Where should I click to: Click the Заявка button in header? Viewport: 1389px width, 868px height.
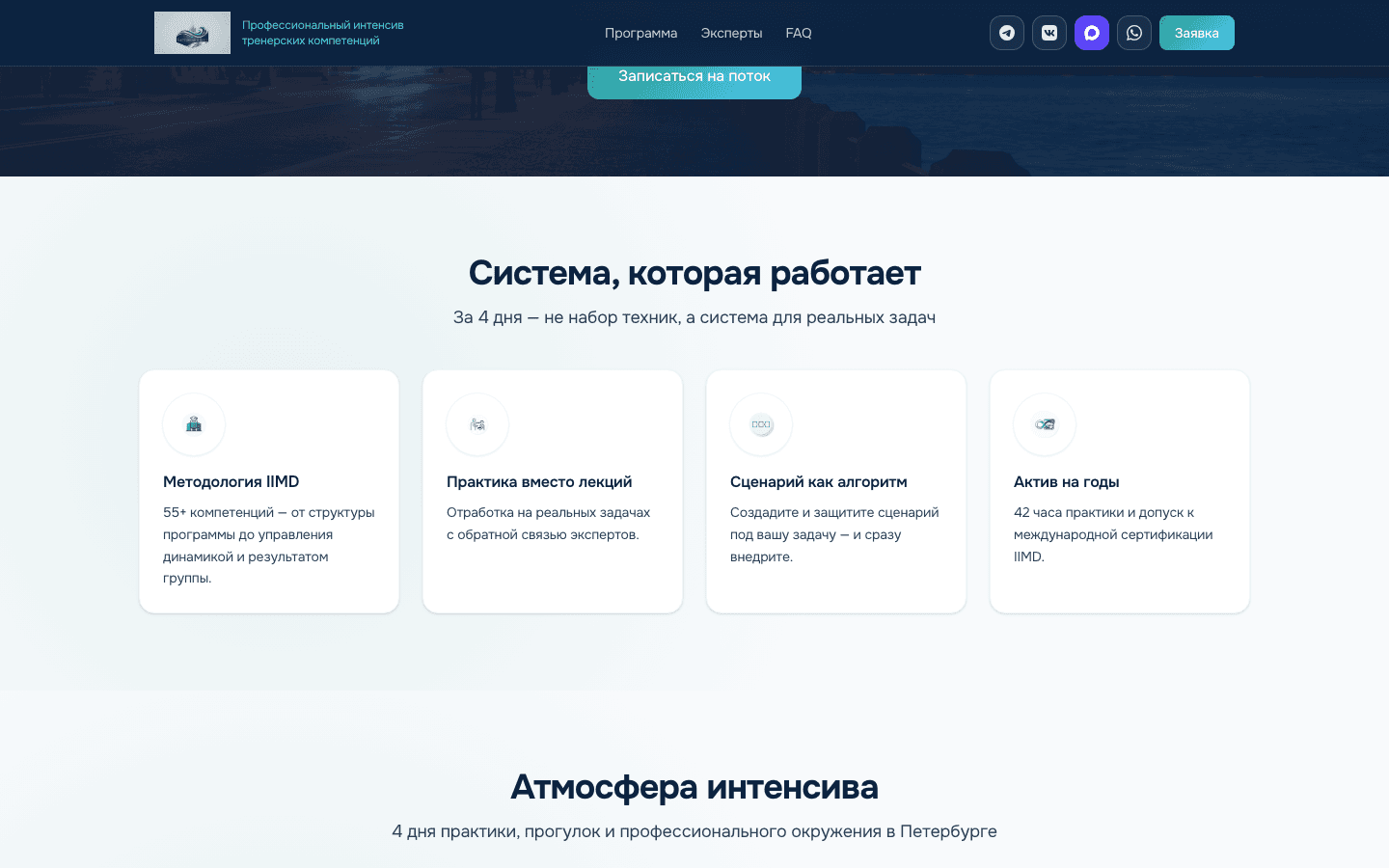[x=1197, y=33]
